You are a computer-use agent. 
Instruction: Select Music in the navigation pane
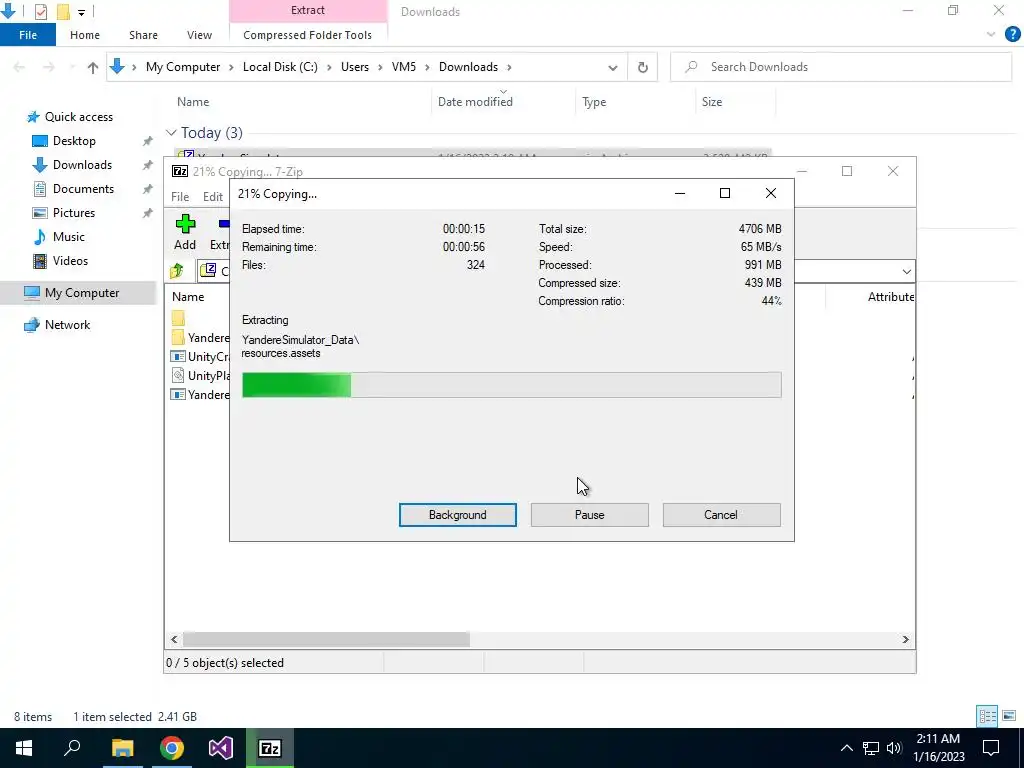[69, 237]
